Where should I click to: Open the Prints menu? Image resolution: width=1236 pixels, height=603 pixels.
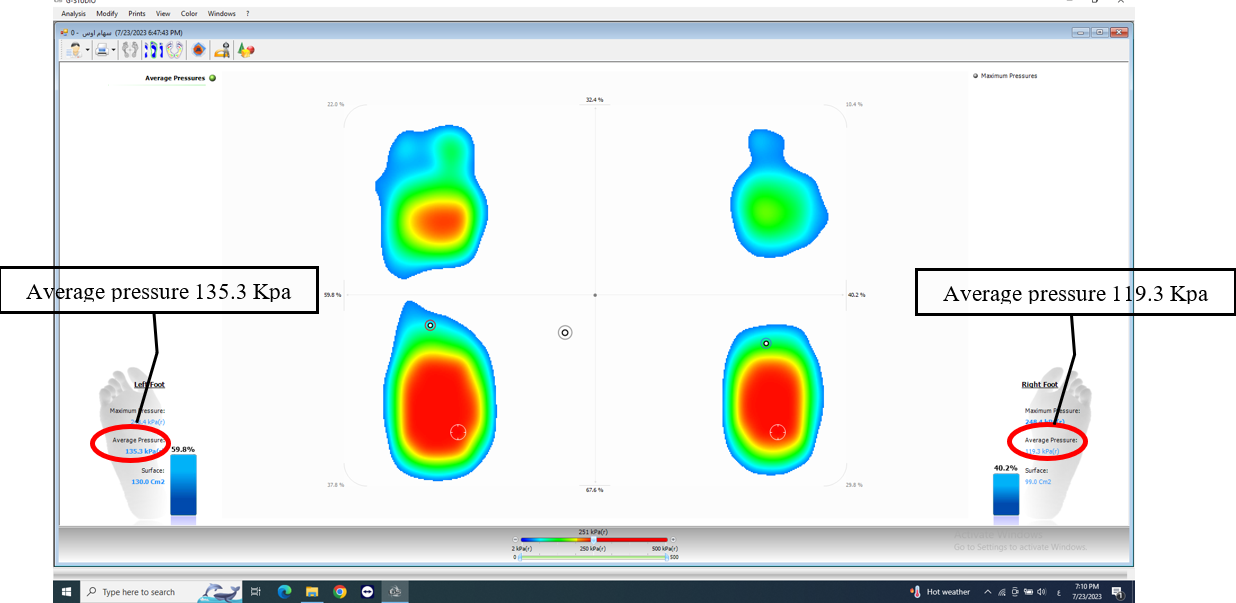point(137,14)
